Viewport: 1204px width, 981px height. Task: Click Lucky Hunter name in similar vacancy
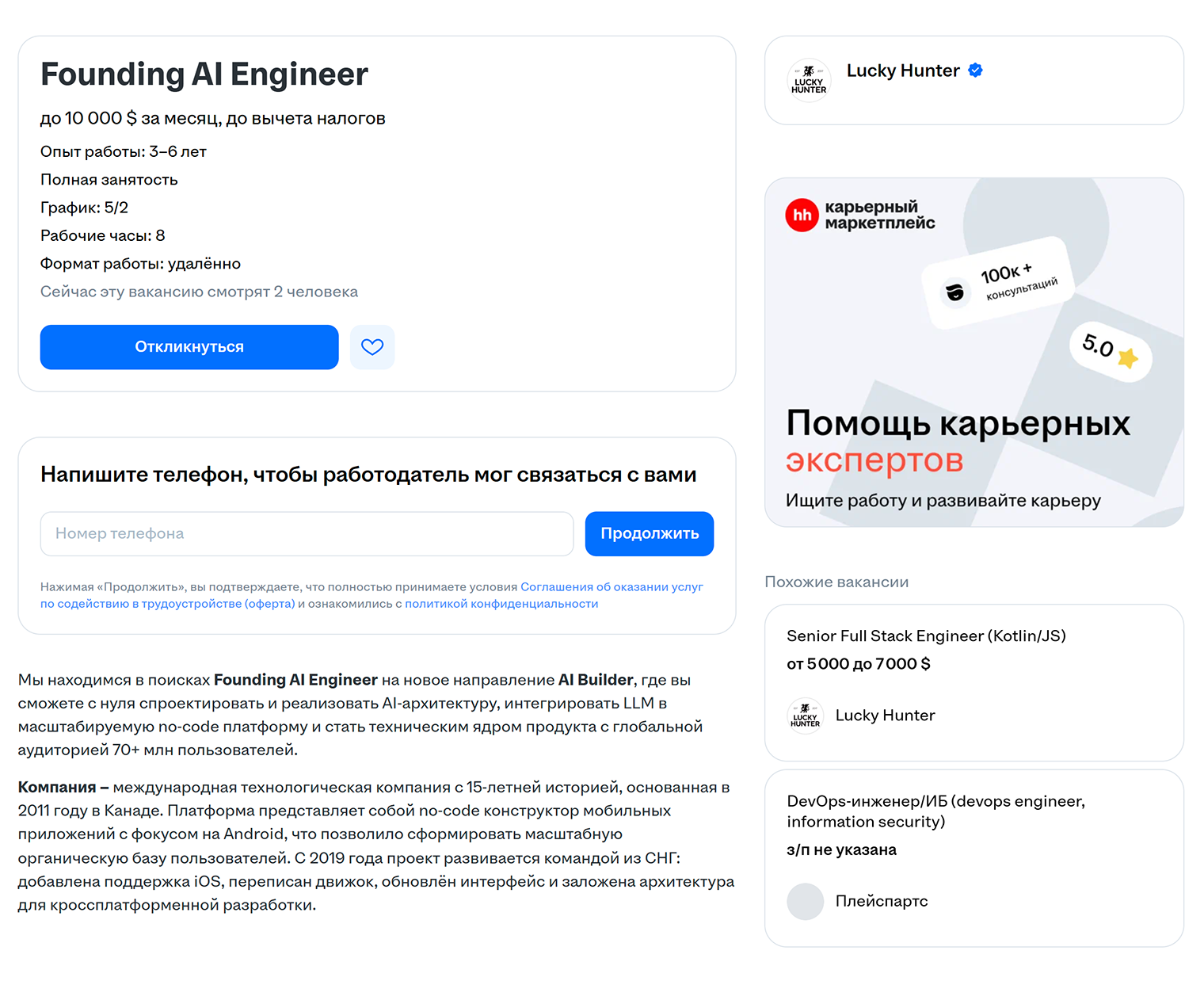point(885,716)
